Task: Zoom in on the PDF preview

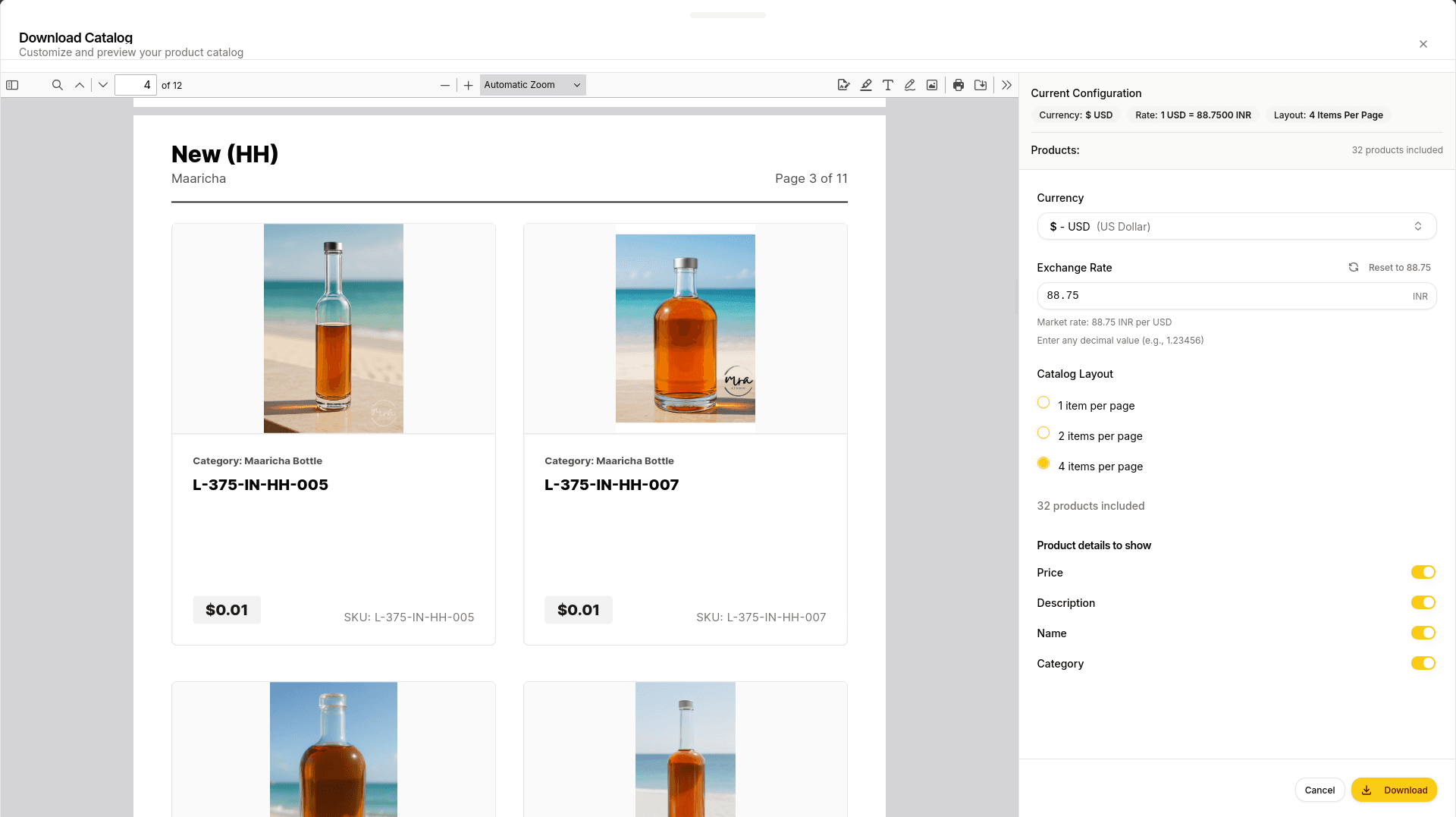Action: (x=468, y=85)
